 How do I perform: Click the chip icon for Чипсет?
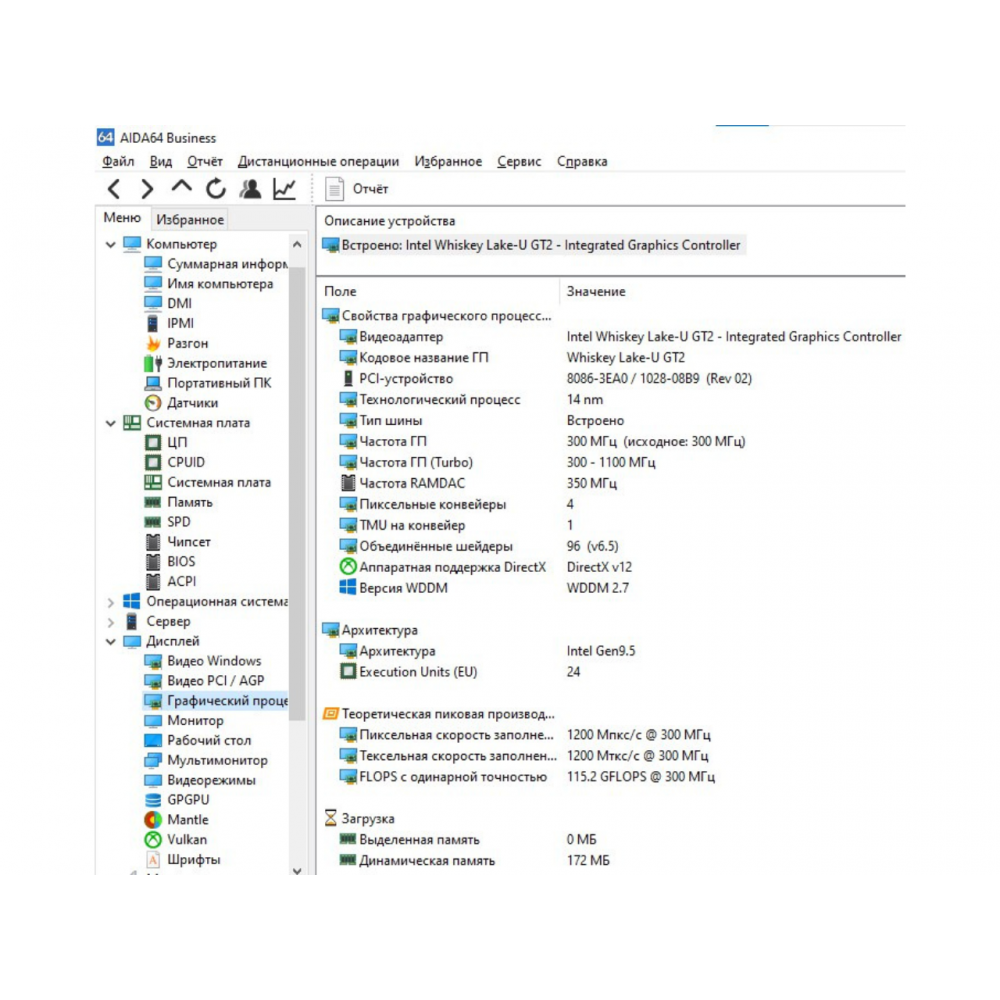pos(153,542)
